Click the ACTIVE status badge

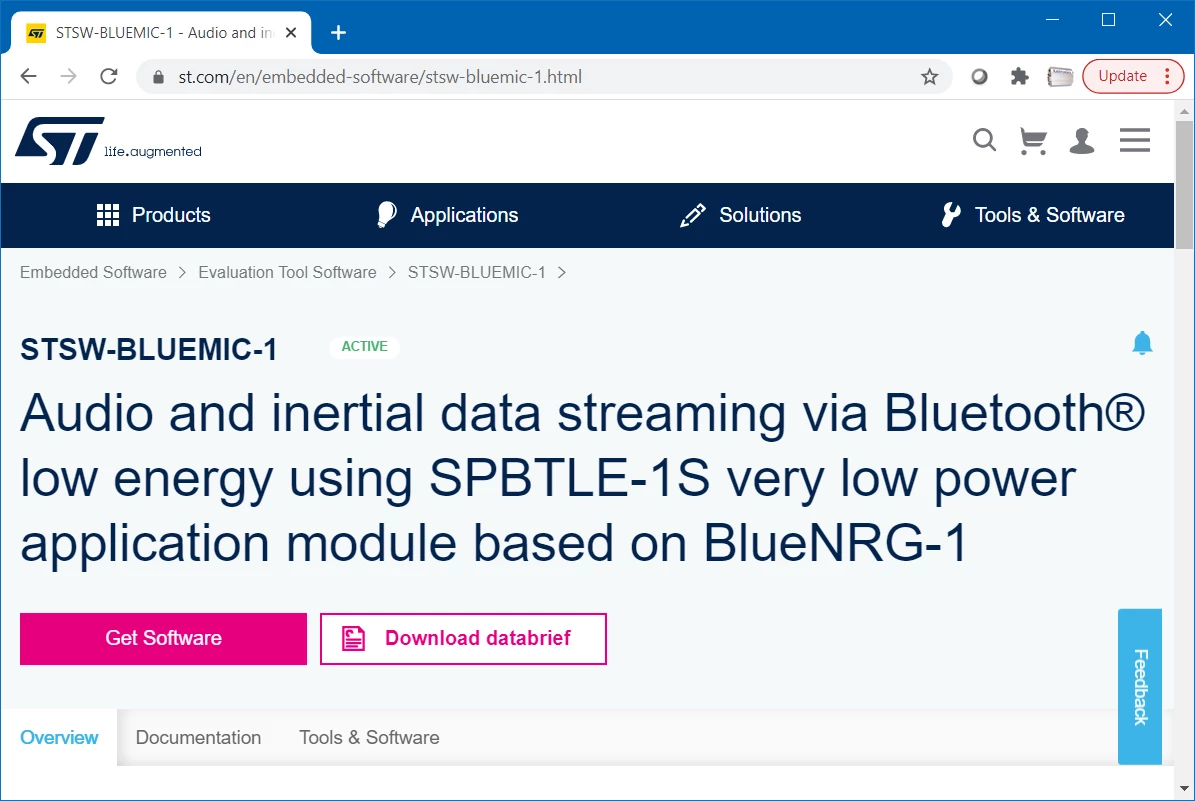pyautogui.click(x=364, y=347)
